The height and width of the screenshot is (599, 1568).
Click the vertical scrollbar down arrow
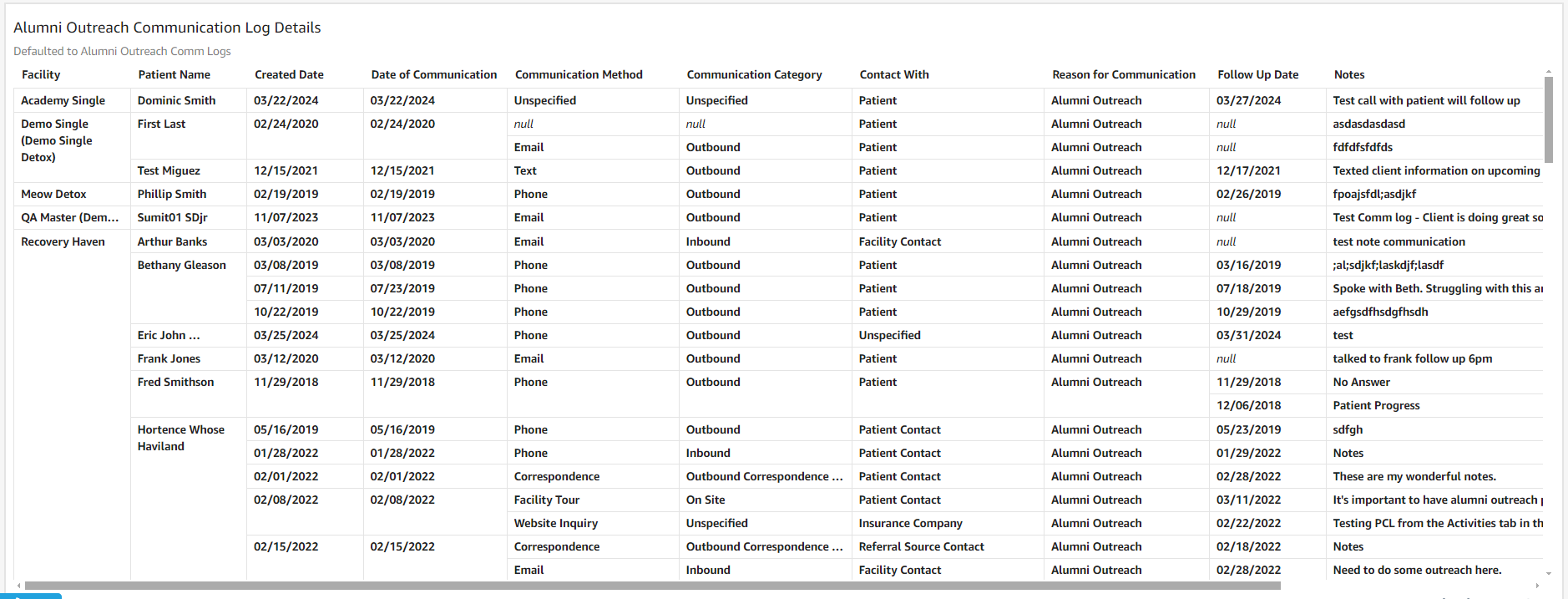coord(1548,574)
